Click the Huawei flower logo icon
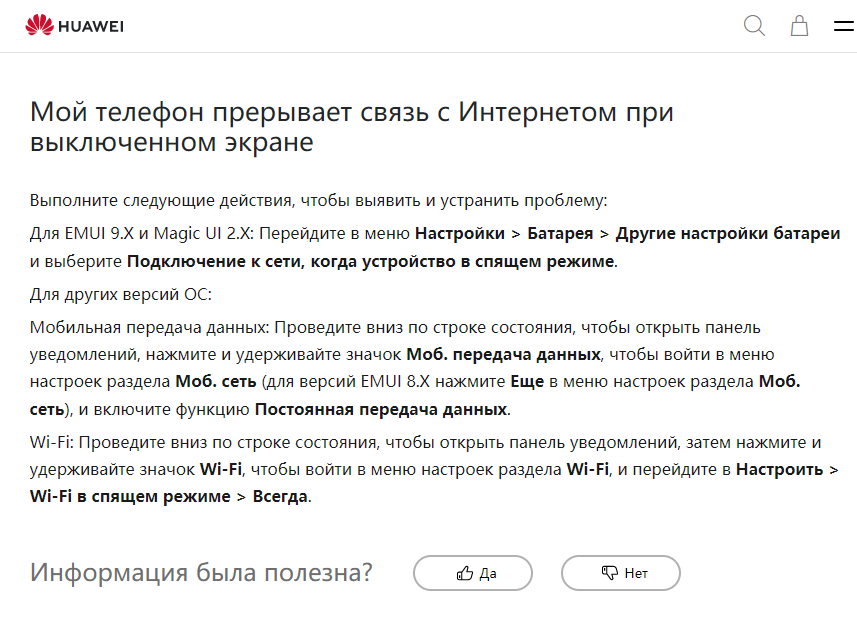Image resolution: width=857 pixels, height=633 pixels. [x=39, y=25]
